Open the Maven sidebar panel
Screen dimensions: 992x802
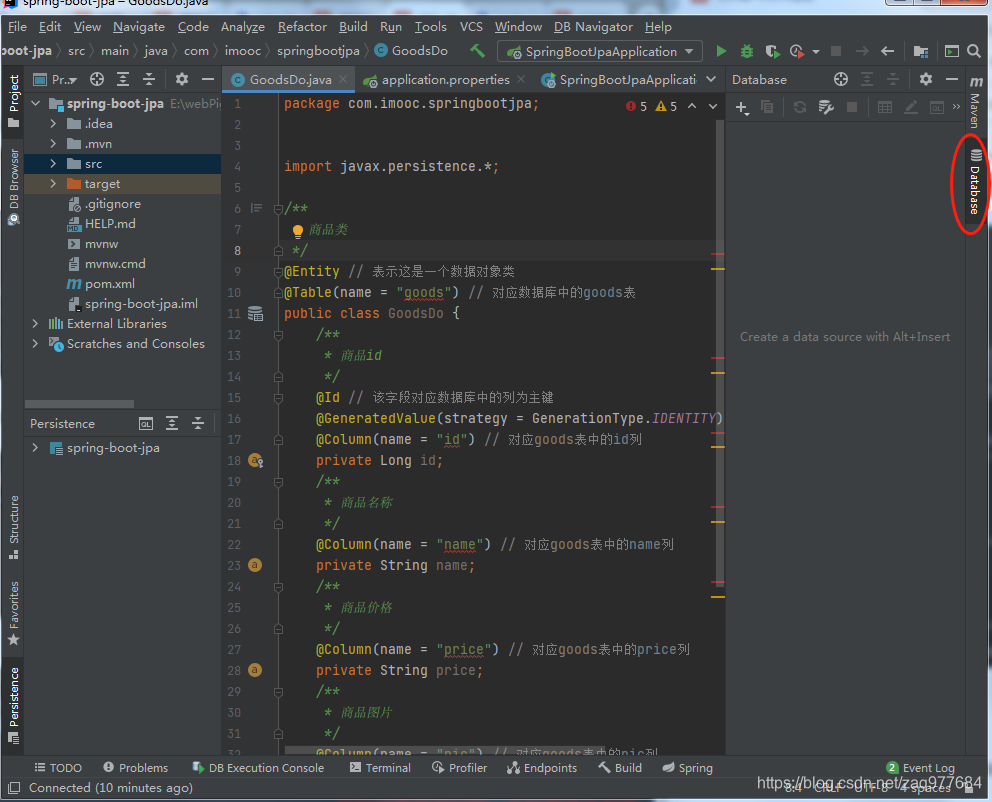[978, 105]
